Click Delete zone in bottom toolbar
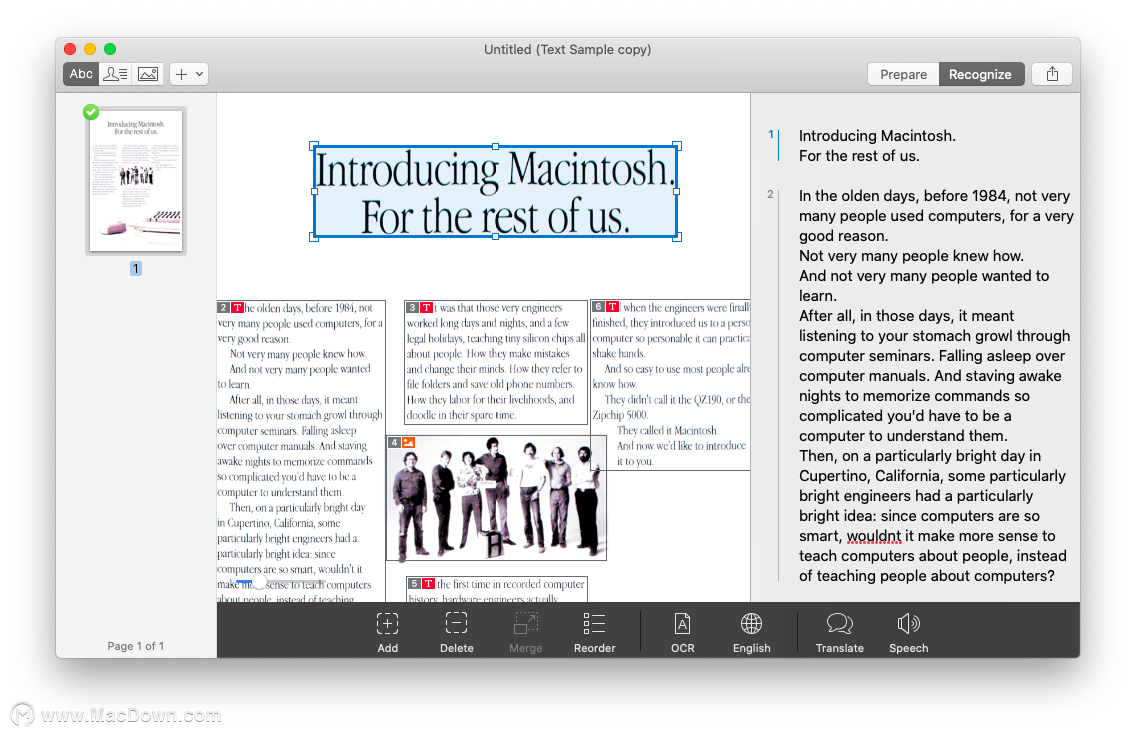The width and height of the screenshot is (1136, 732). (x=456, y=633)
